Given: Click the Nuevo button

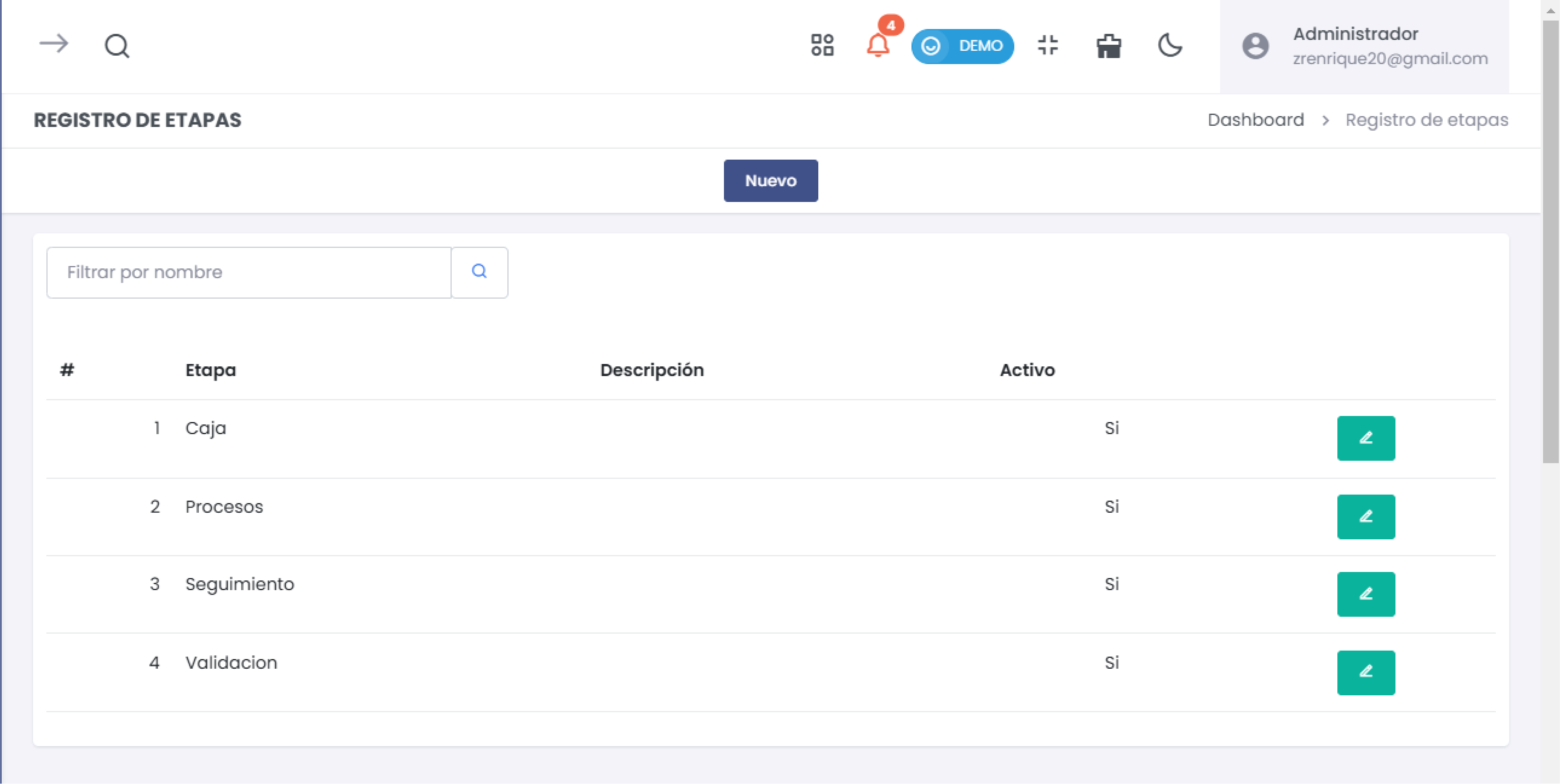Looking at the screenshot, I should coord(770,181).
